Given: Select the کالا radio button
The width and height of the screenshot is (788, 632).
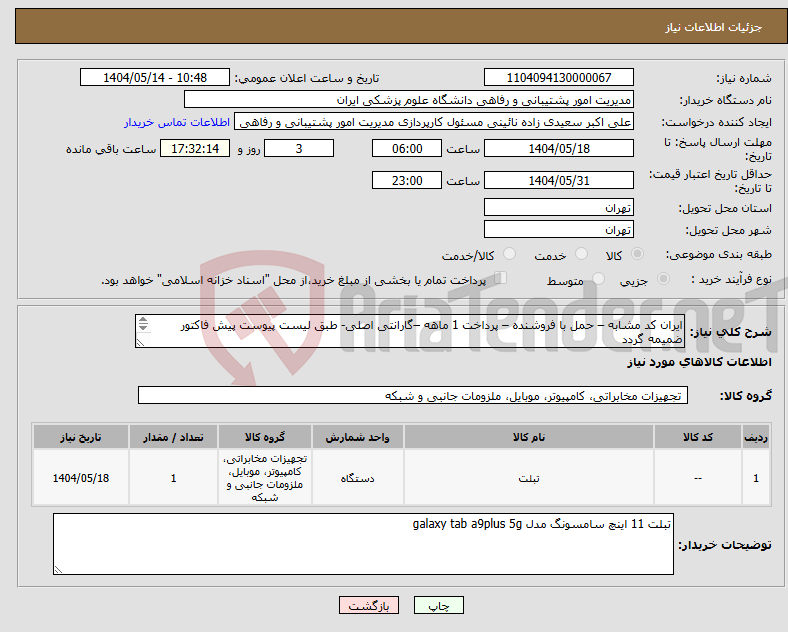Looking at the screenshot, I should point(637,254).
